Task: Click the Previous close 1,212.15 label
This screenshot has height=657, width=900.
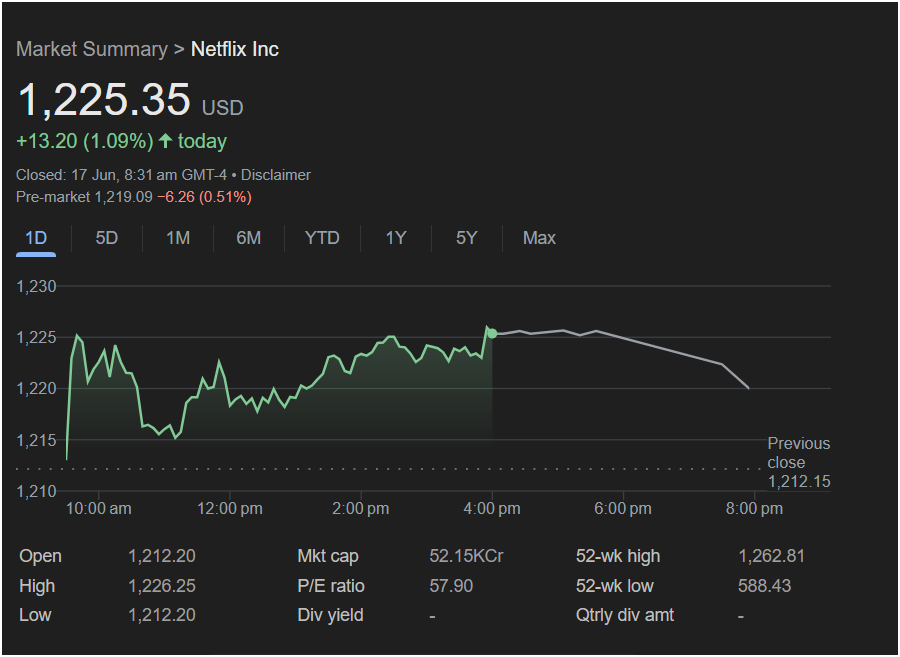Action: pos(799,462)
